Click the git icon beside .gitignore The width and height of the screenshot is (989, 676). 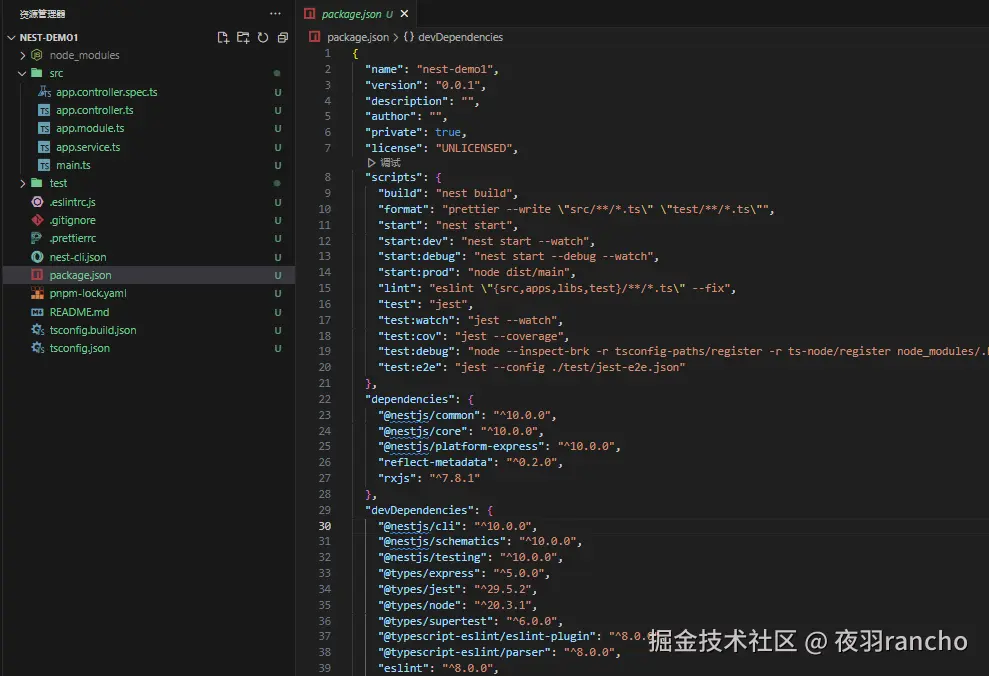pos(37,221)
